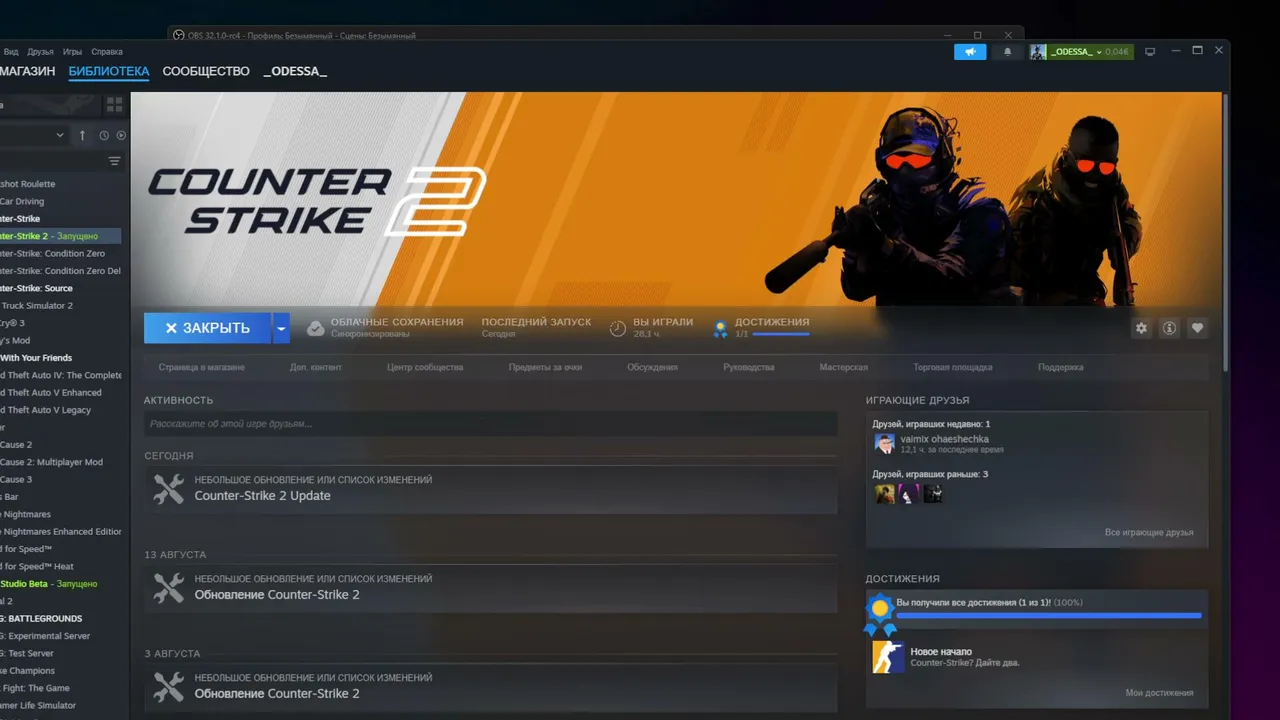Show game info with the info icon
1280x720 pixels.
coord(1169,328)
